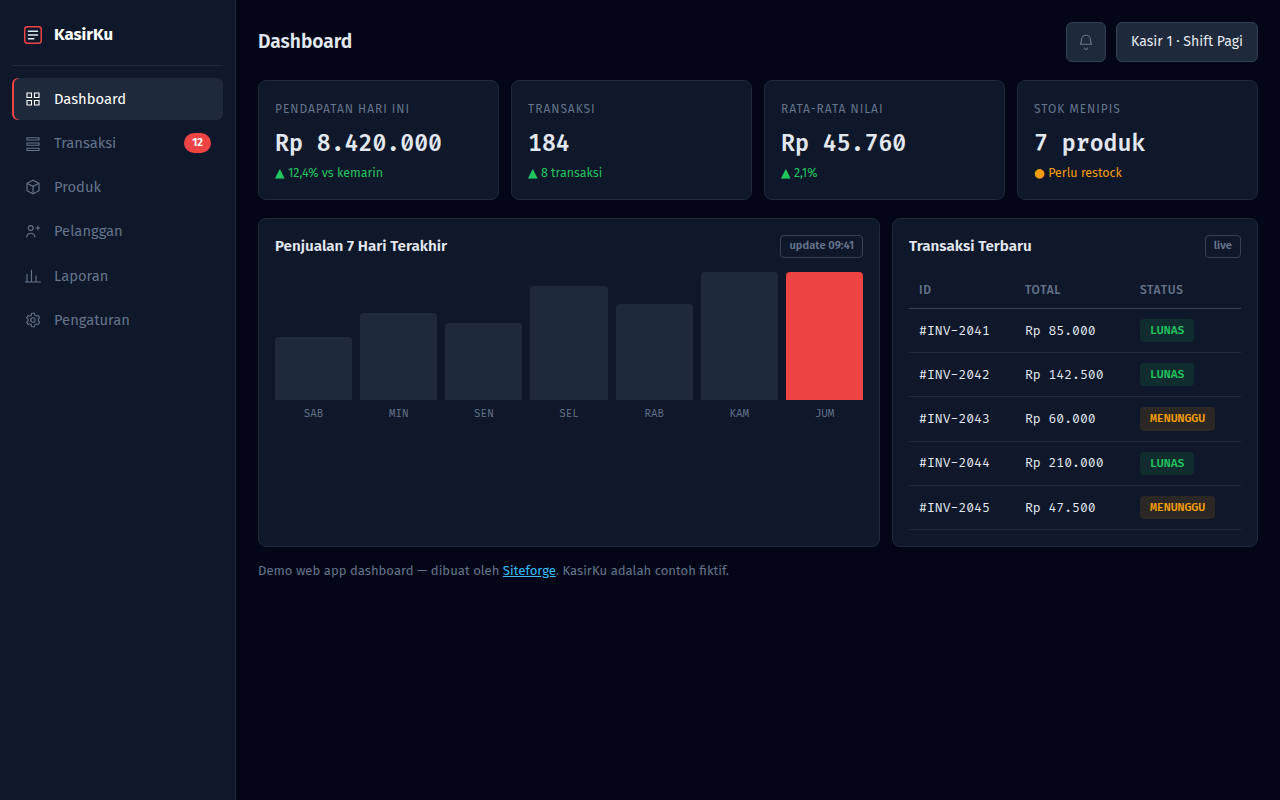Select the red JUM bar in chart
The width and height of the screenshot is (1280, 800).
tap(824, 336)
